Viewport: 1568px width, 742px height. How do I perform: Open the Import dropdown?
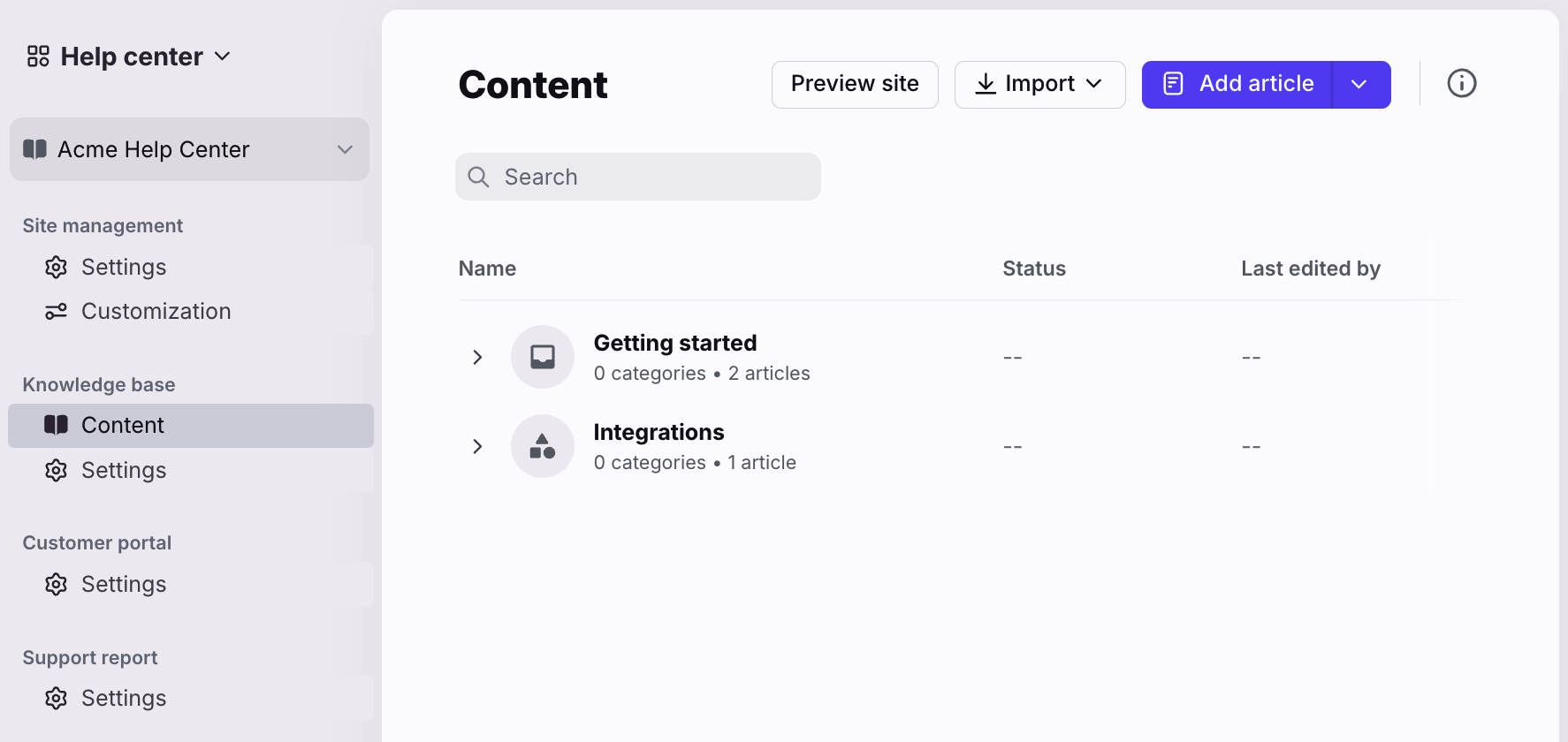click(x=1040, y=85)
